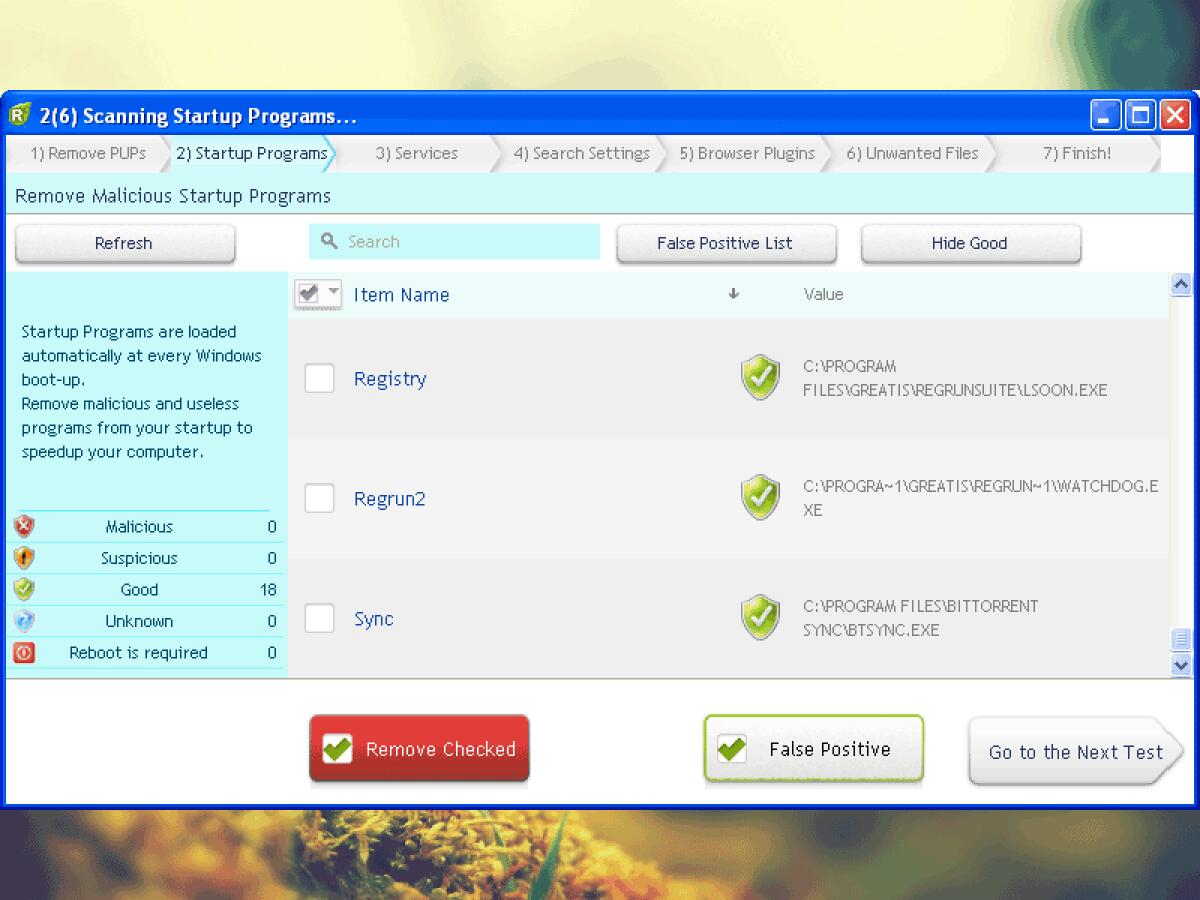This screenshot has height=900, width=1200.
Task: Click the green shield beside the Registry entry
Action: click(x=760, y=378)
